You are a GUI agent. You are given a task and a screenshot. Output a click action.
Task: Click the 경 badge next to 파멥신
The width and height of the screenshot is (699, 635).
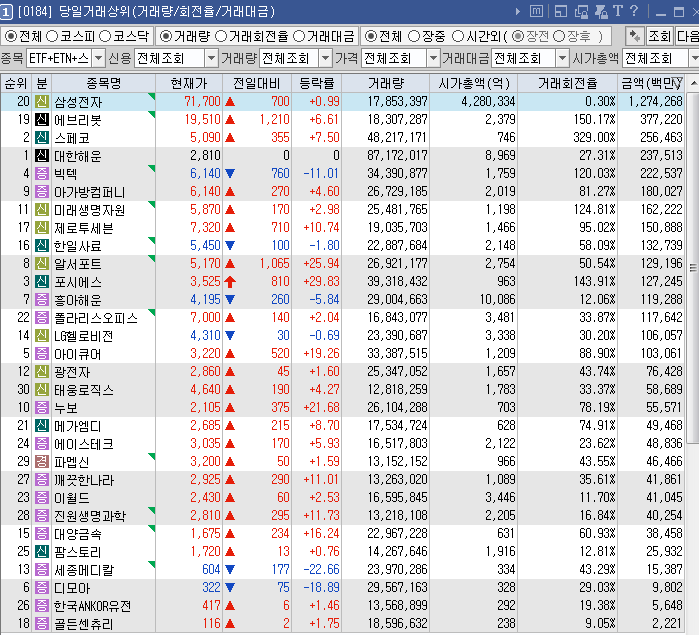[x=42, y=462]
